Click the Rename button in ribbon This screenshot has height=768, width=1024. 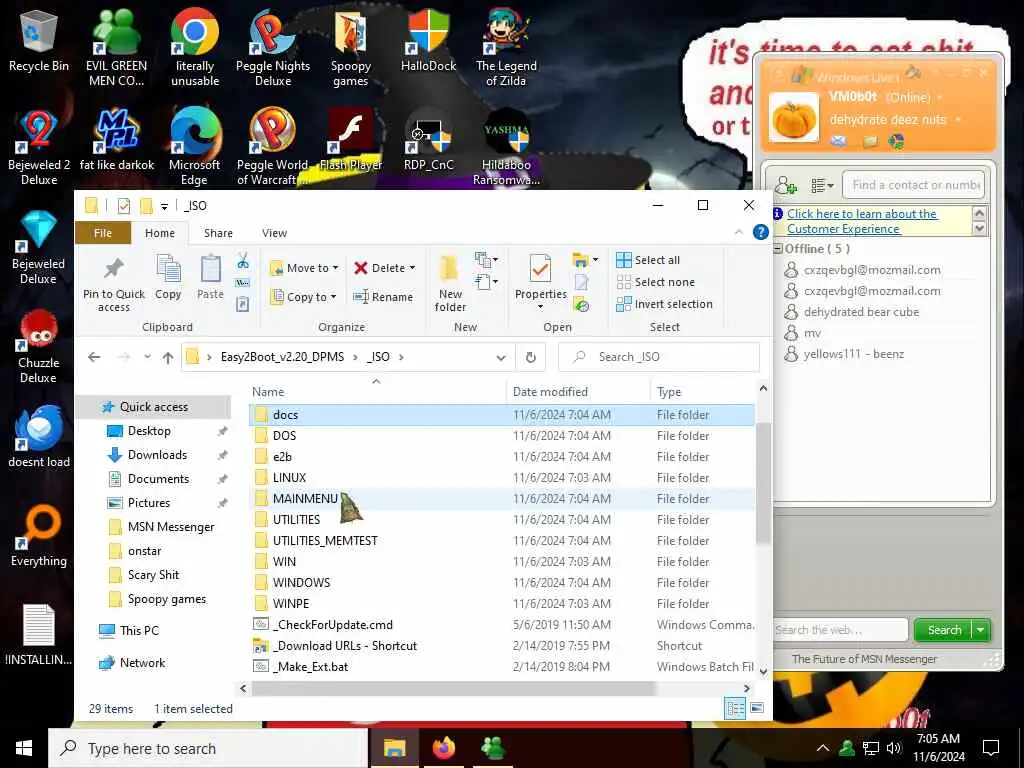383,296
